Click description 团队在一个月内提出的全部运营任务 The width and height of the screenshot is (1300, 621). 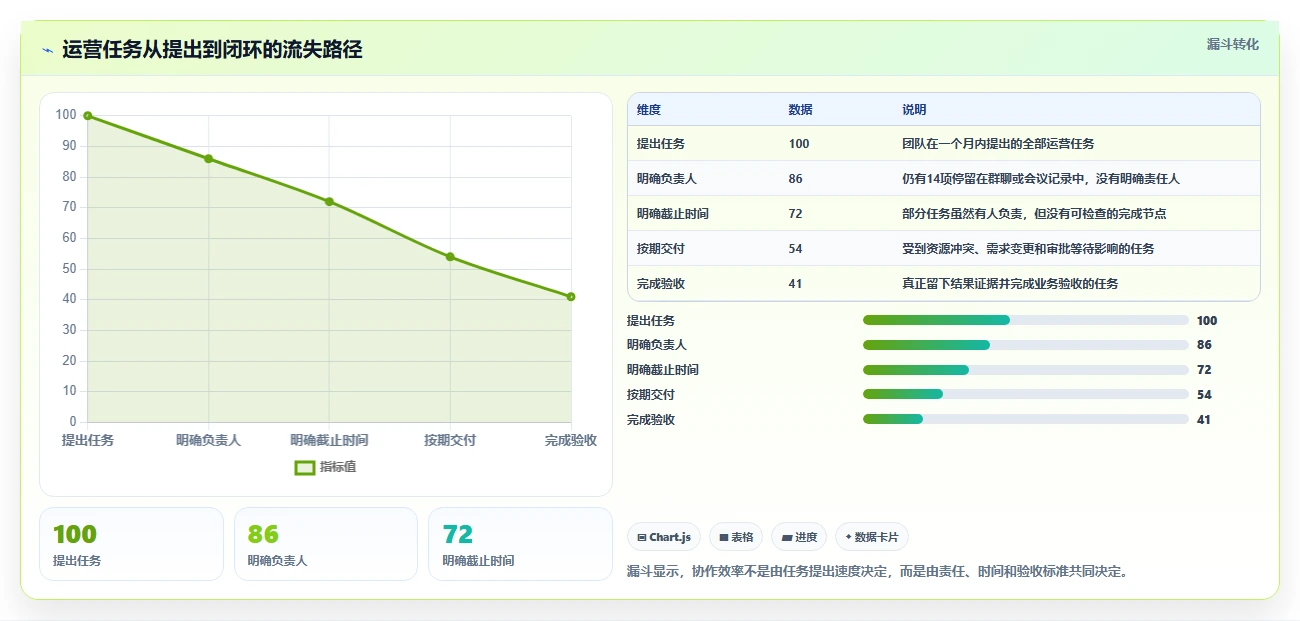pos(998,144)
